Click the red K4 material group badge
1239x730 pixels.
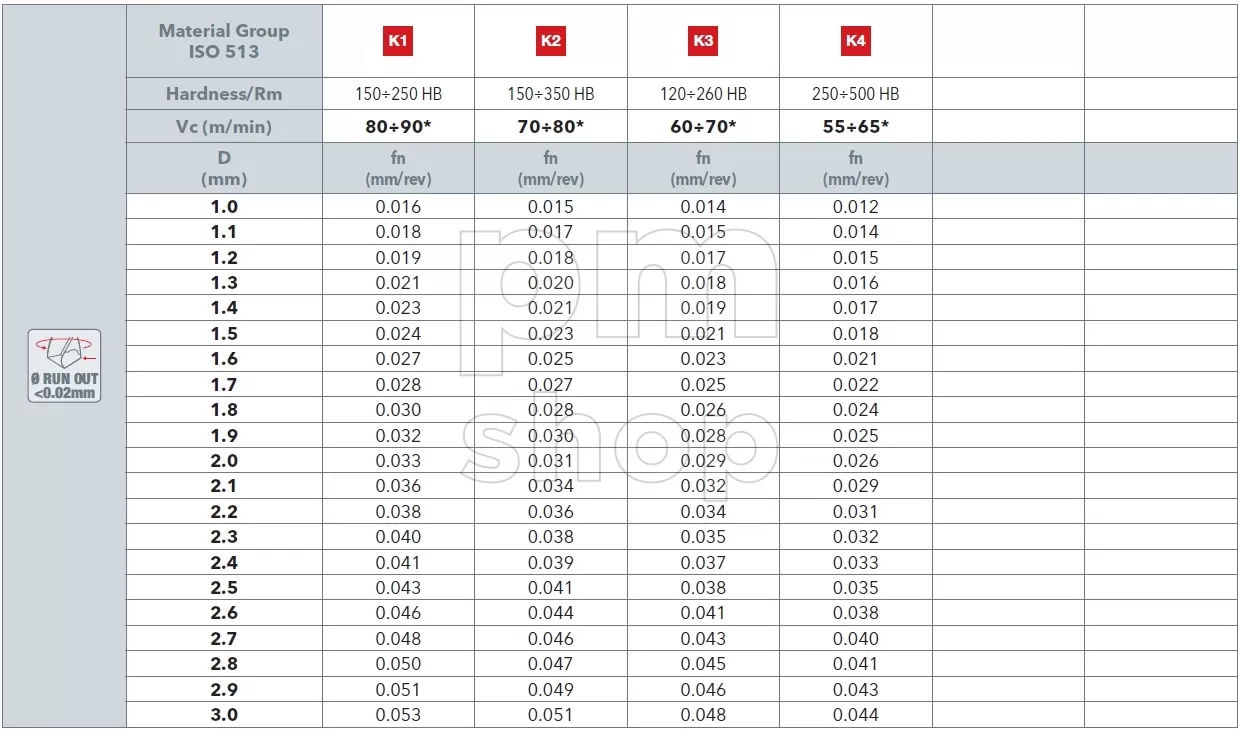pyautogui.click(x=856, y=41)
